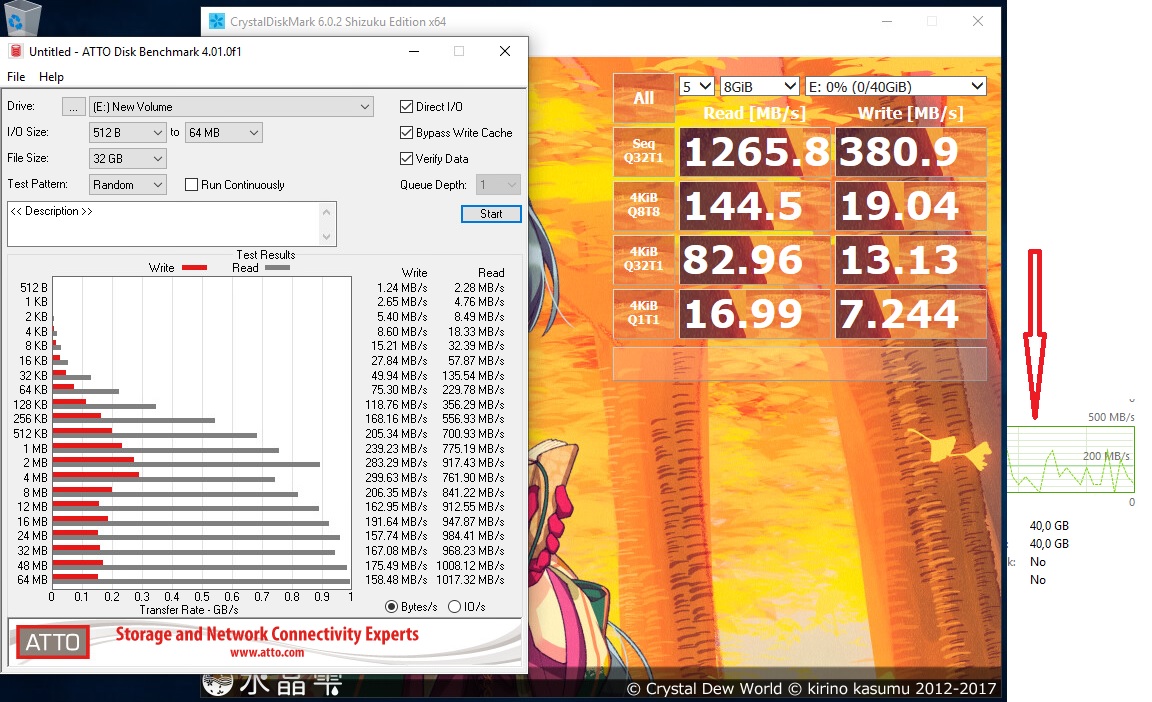Expand the Test Pattern dropdown (Random)
The height and width of the screenshot is (702, 1152).
click(128, 185)
